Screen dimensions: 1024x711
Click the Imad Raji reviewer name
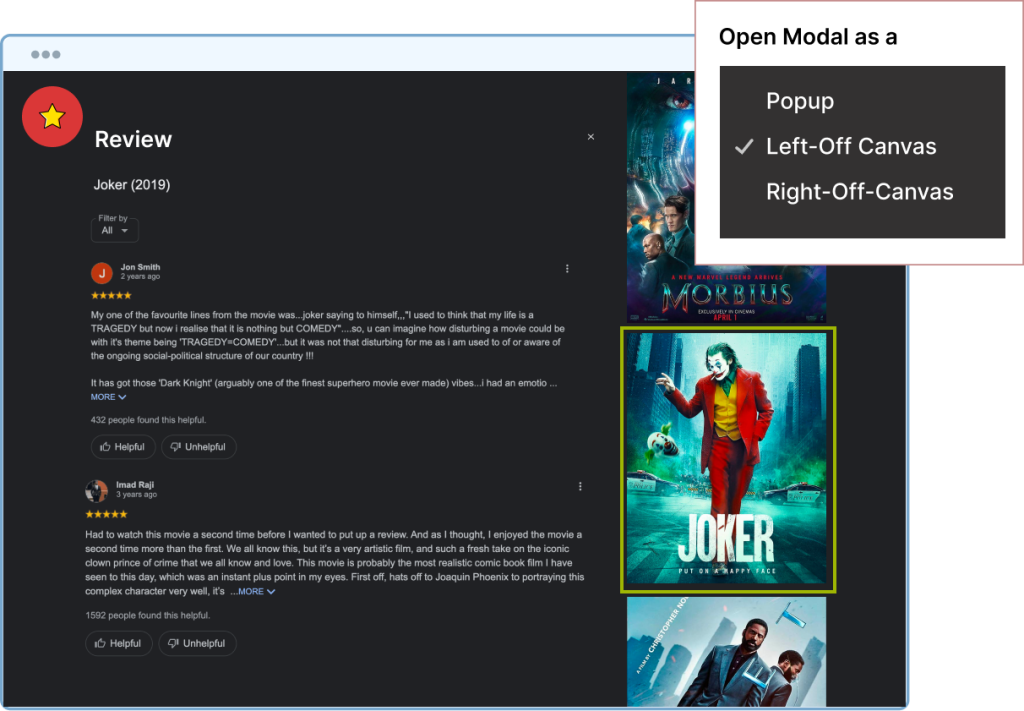tap(135, 484)
